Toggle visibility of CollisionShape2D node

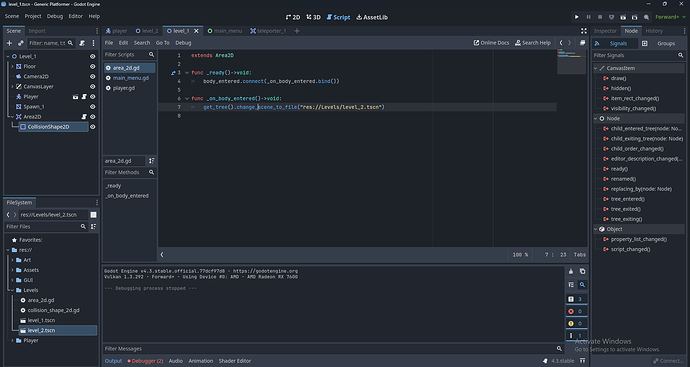[x=92, y=127]
